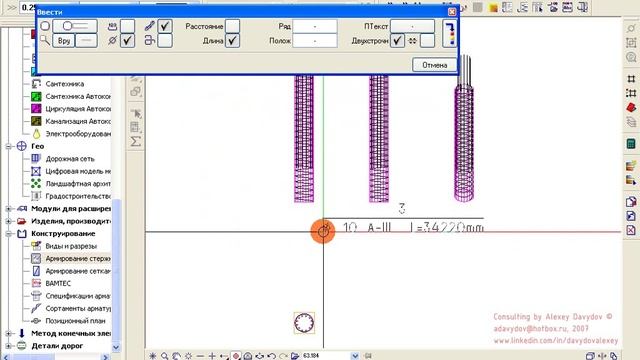Select Спецификации арматуры module
640x360 pixels.
[x=78, y=296]
